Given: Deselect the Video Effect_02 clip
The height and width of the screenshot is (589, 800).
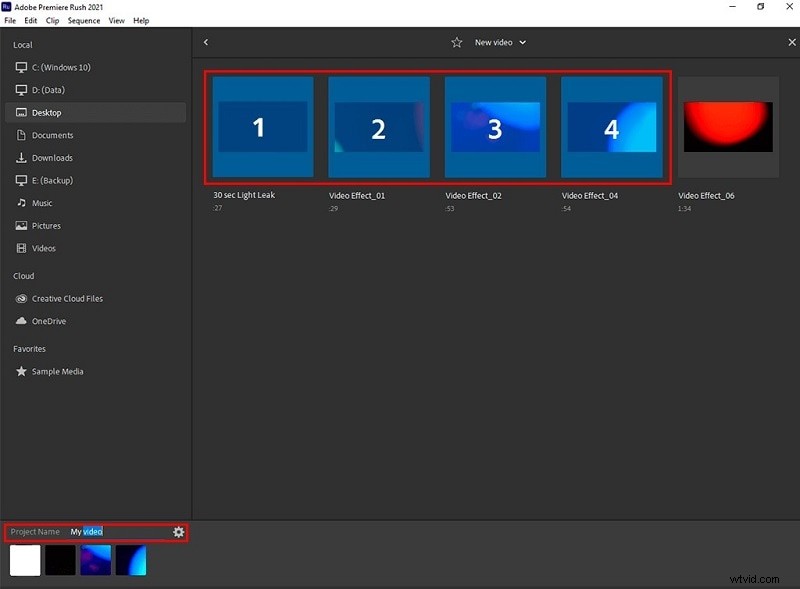Looking at the screenshot, I should tap(494, 127).
